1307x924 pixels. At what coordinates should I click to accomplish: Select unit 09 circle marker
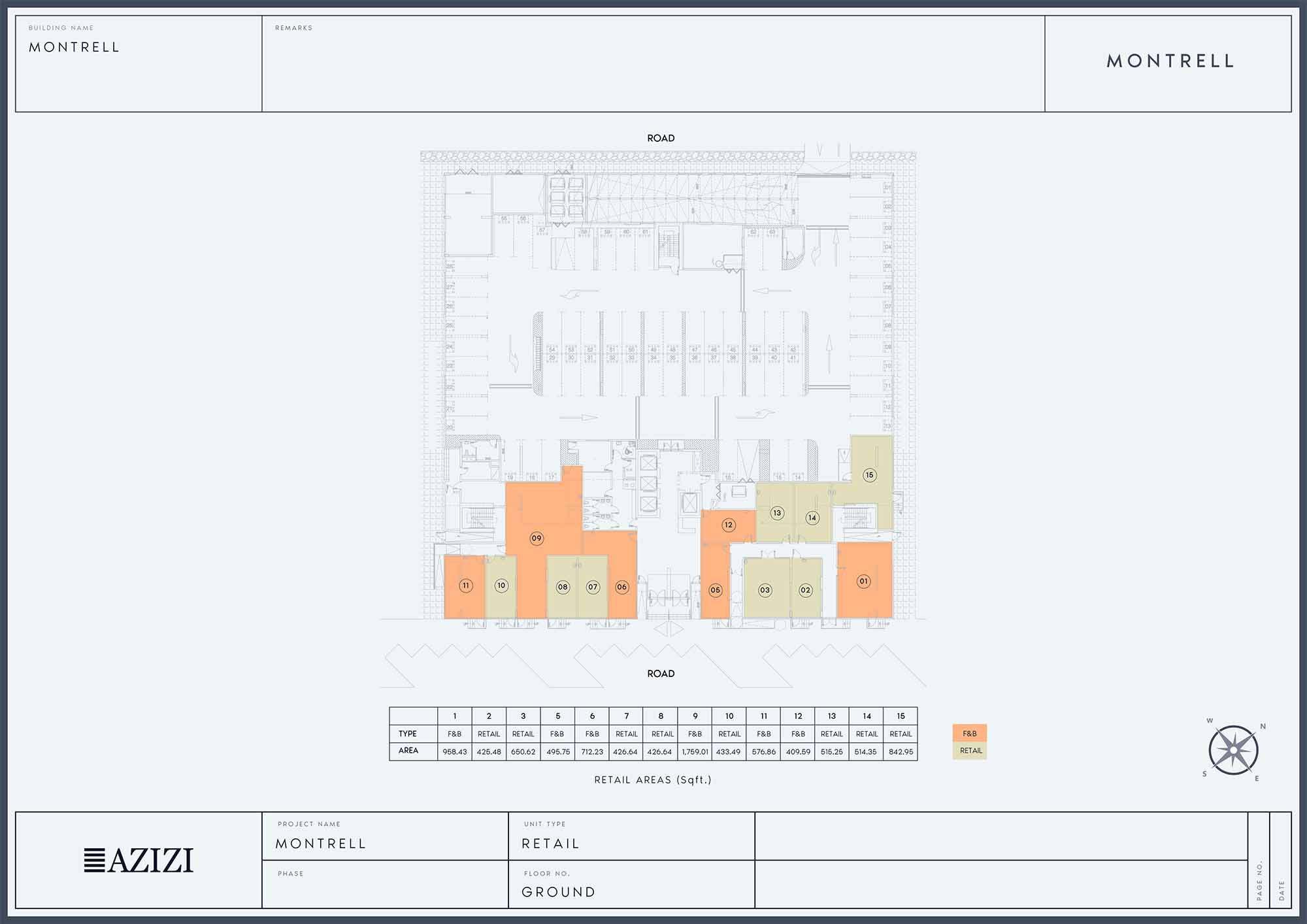tap(537, 538)
